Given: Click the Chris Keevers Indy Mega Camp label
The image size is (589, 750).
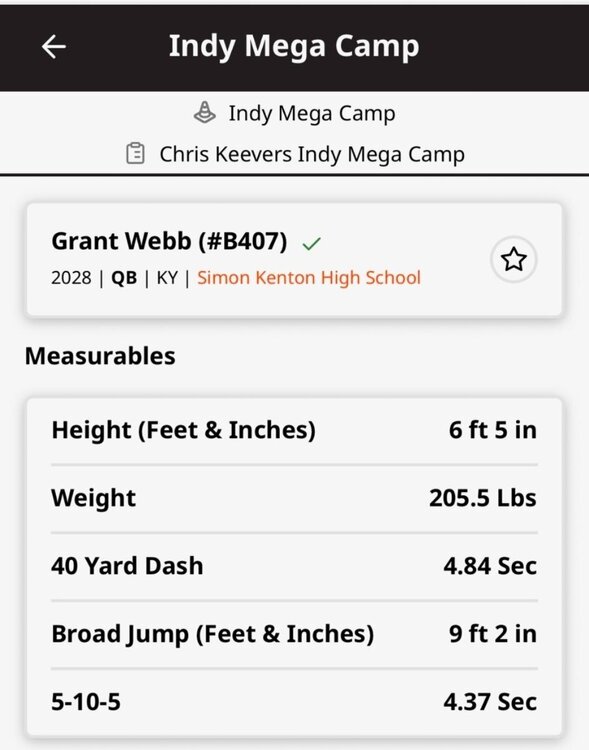Looking at the screenshot, I should 312,154.
